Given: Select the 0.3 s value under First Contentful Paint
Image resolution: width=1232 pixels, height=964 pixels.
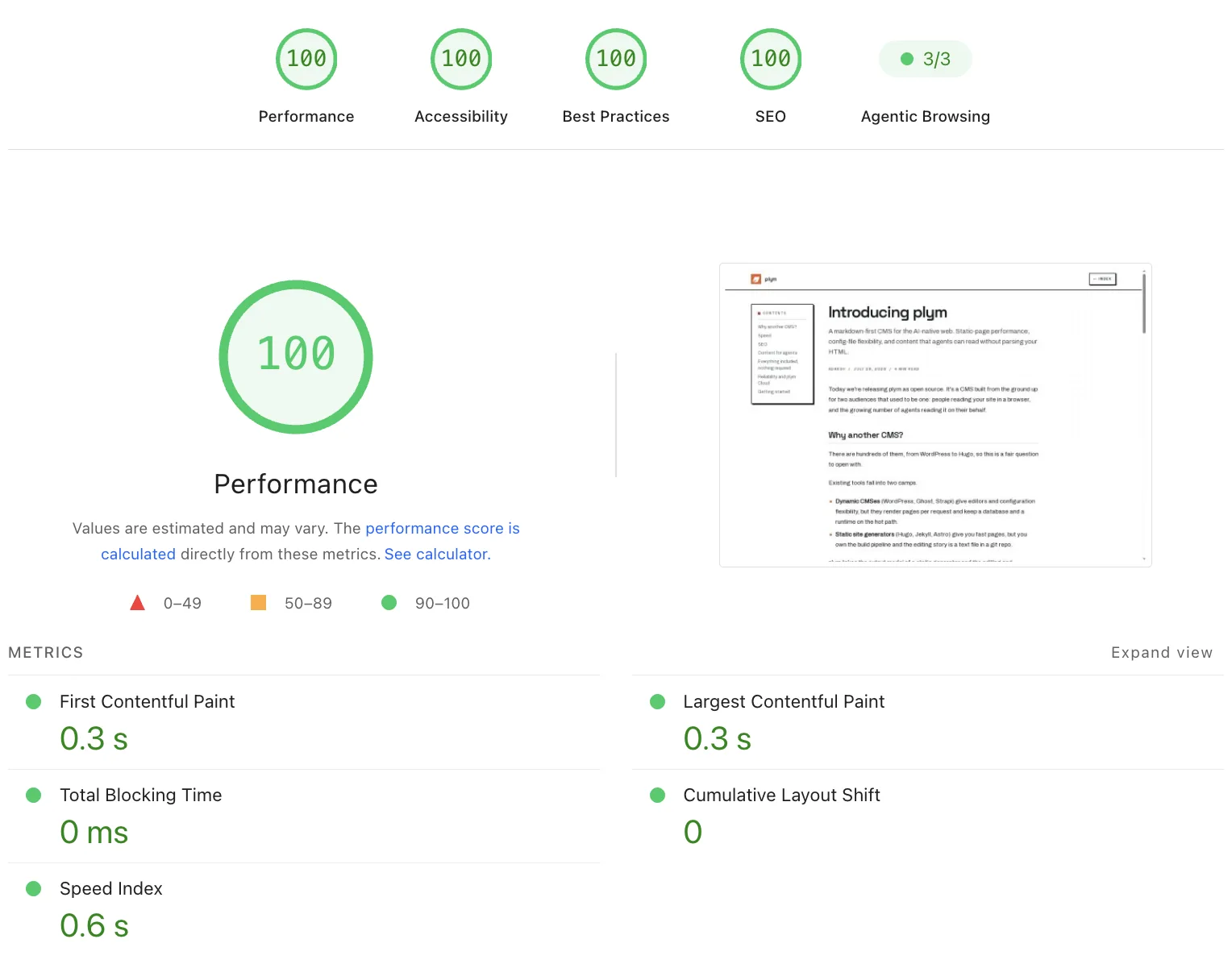Looking at the screenshot, I should coord(94,738).
